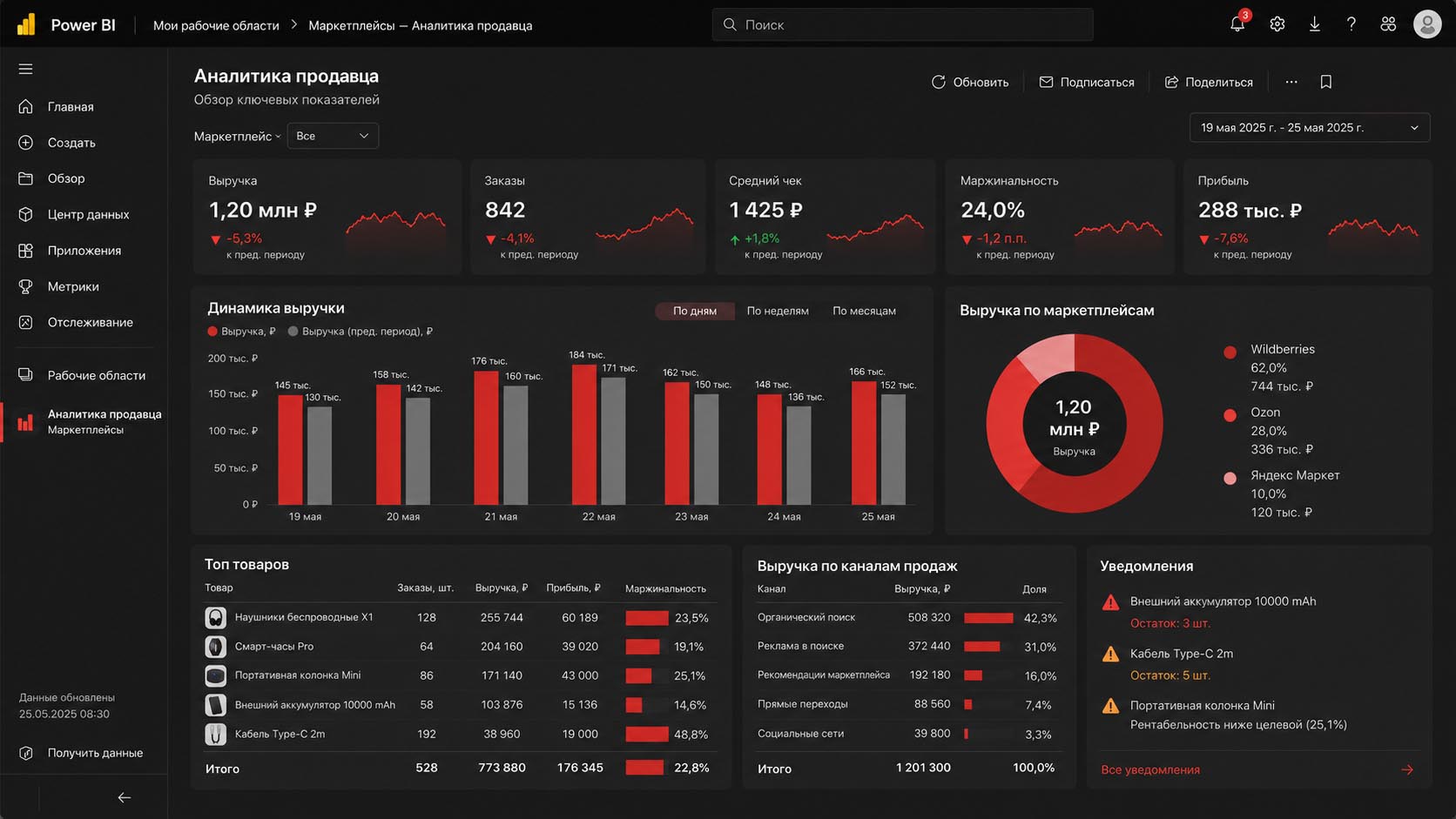Click the Портативная колонка Mini row name

(x=298, y=675)
